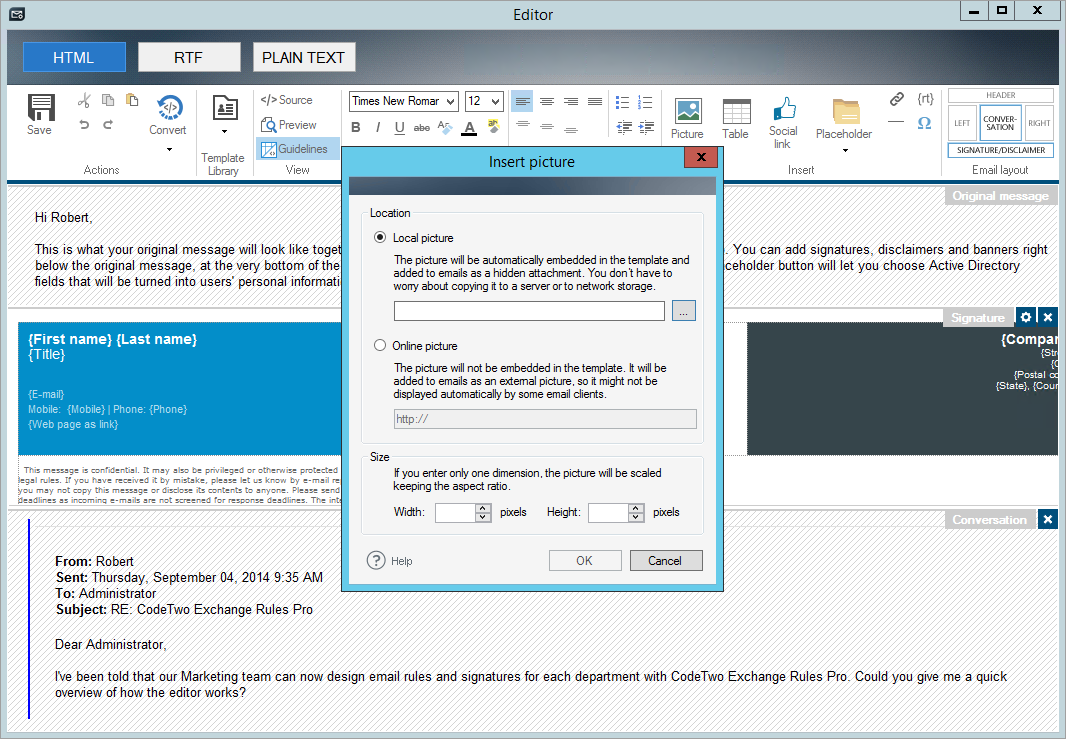Pick the text highlight color

coord(494,126)
